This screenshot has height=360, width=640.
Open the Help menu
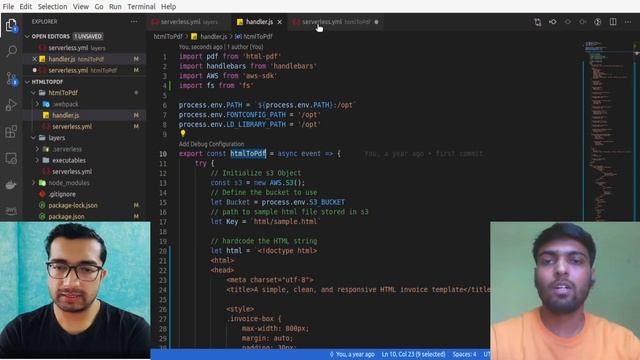pos(168,7)
